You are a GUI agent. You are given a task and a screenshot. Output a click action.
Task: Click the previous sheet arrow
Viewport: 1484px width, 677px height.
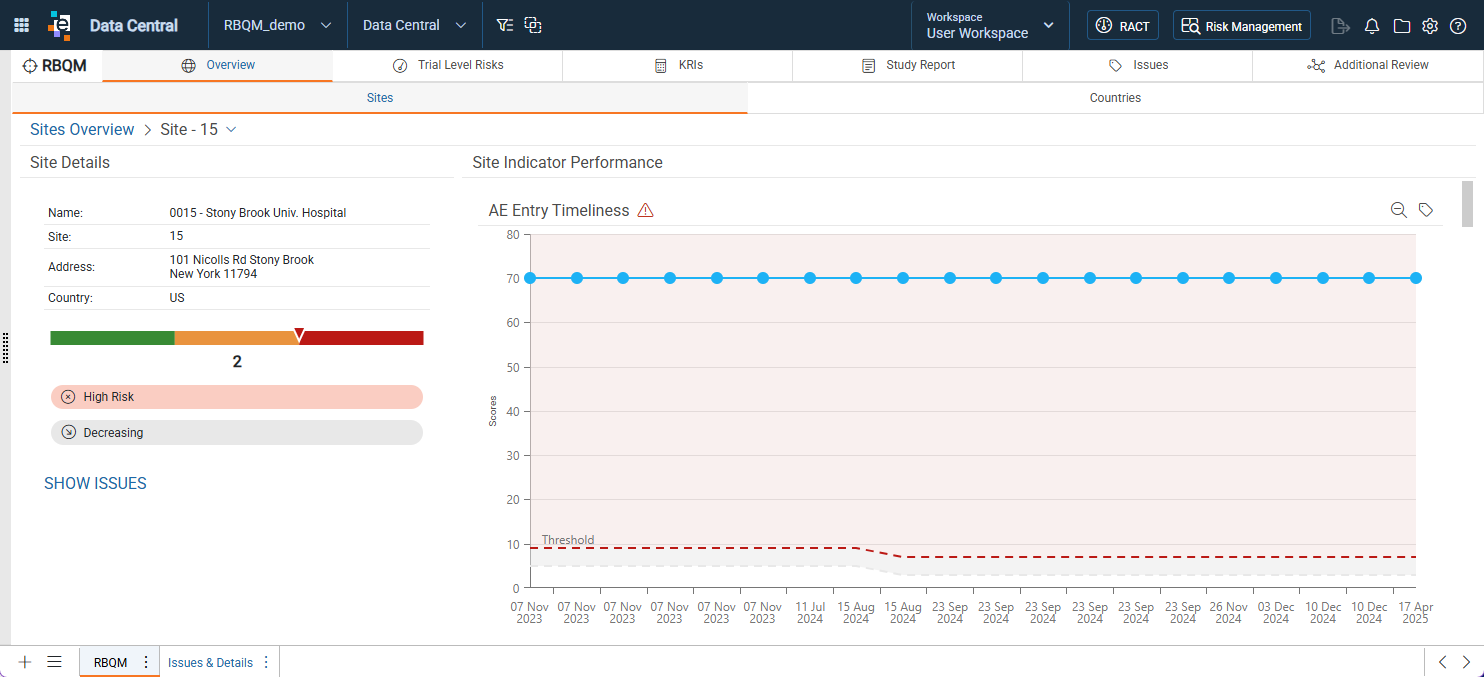1442,662
